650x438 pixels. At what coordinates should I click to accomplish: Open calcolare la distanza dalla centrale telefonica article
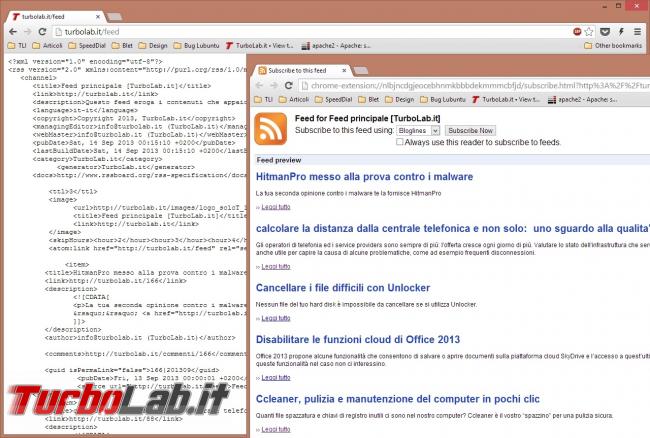tap(453, 228)
